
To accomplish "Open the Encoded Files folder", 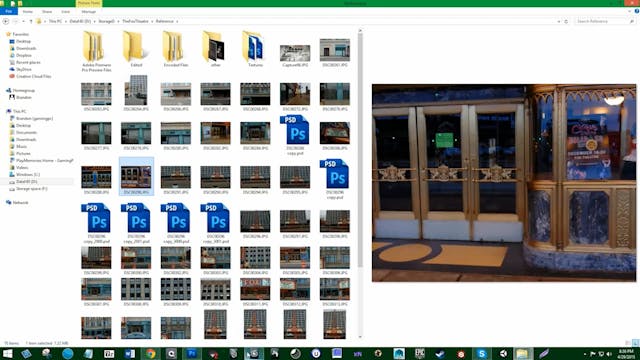I will pos(176,49).
